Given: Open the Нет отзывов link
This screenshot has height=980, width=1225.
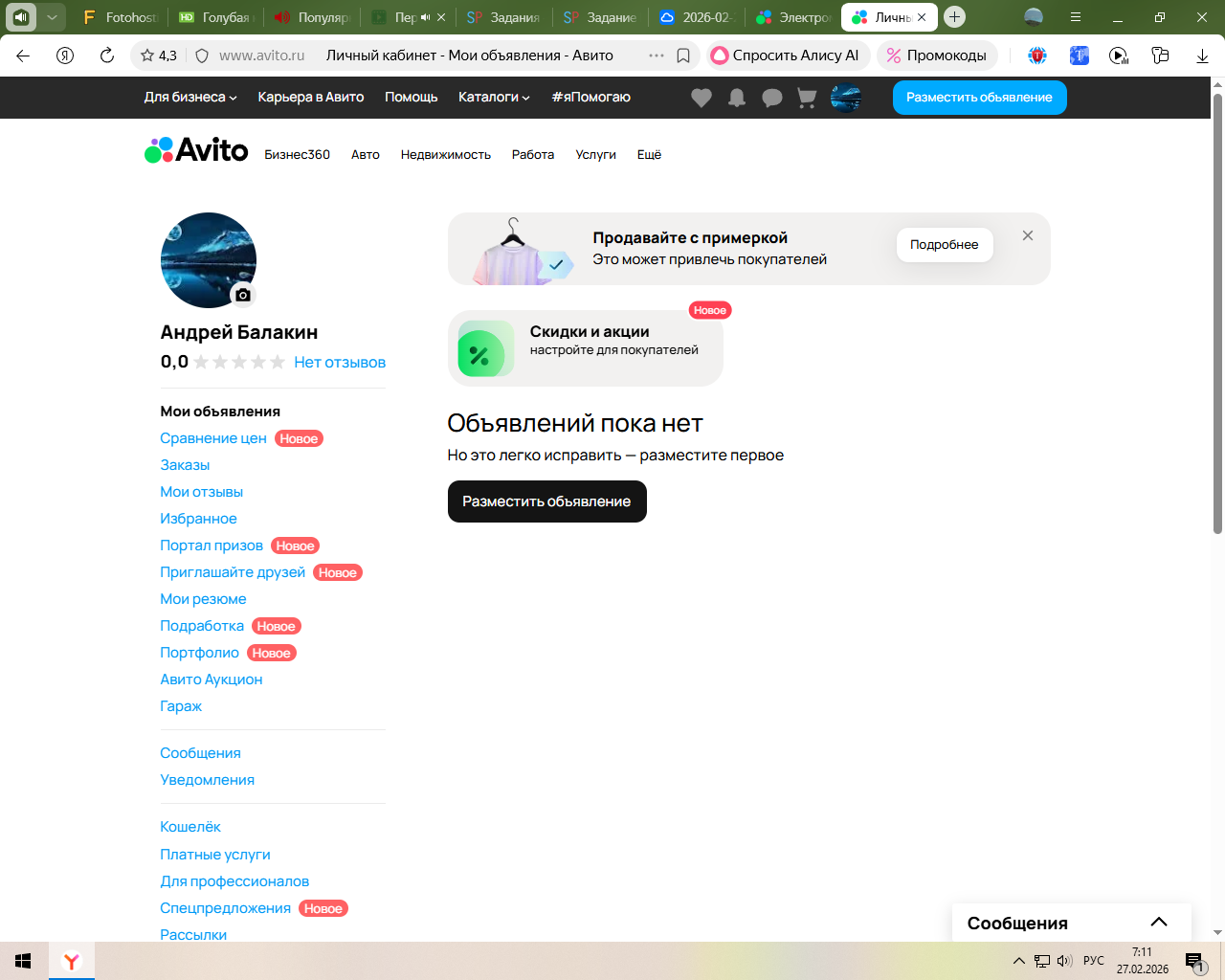Looking at the screenshot, I should pos(340,362).
